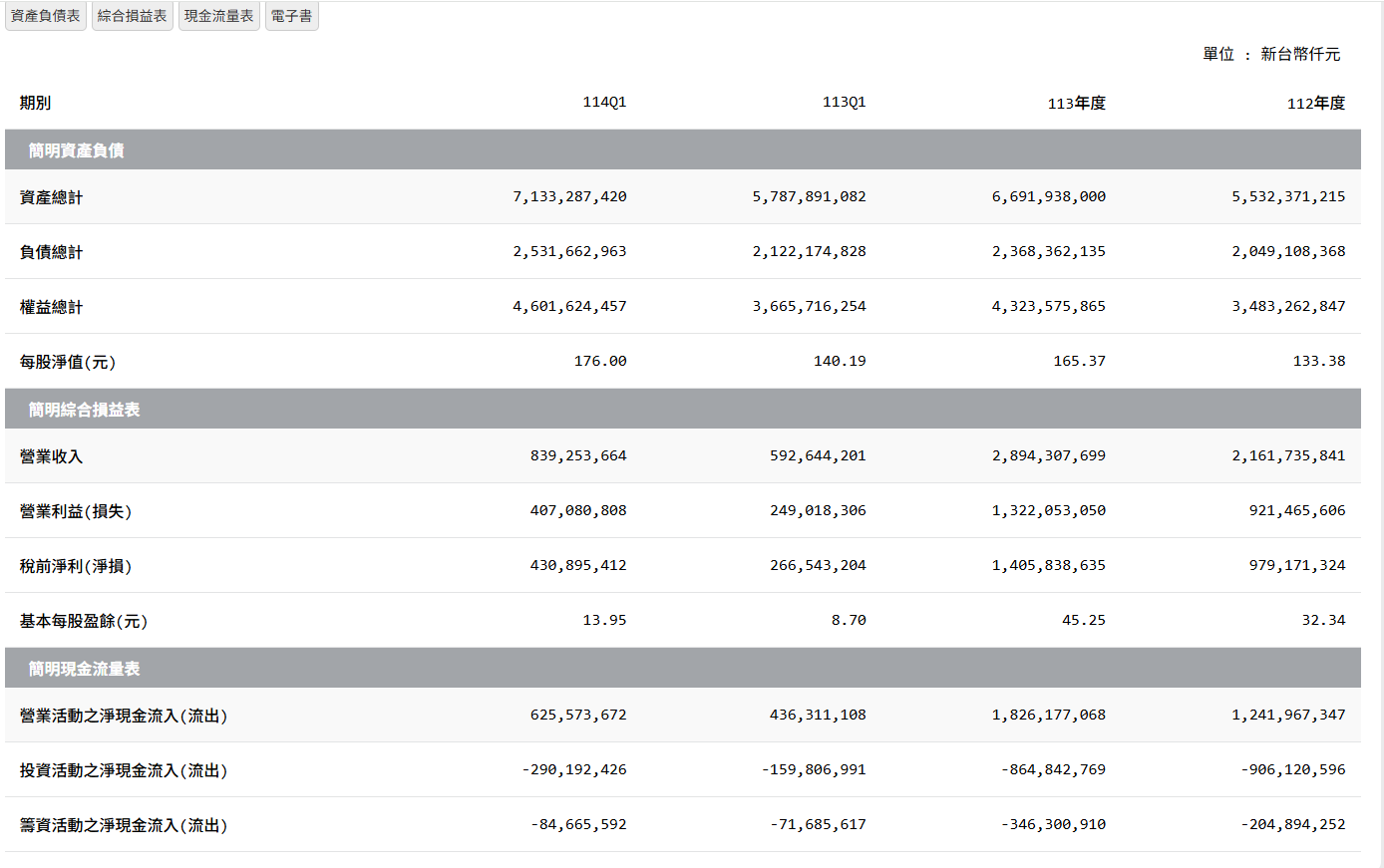Select the 資產總計 row label
The height and width of the screenshot is (868, 1384).
coord(52,197)
